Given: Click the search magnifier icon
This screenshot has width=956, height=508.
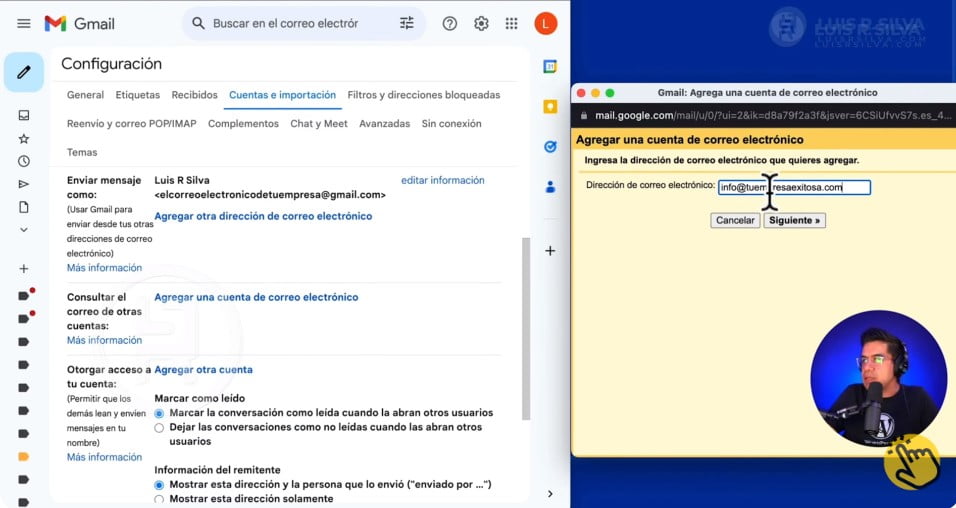Looking at the screenshot, I should point(198,23).
